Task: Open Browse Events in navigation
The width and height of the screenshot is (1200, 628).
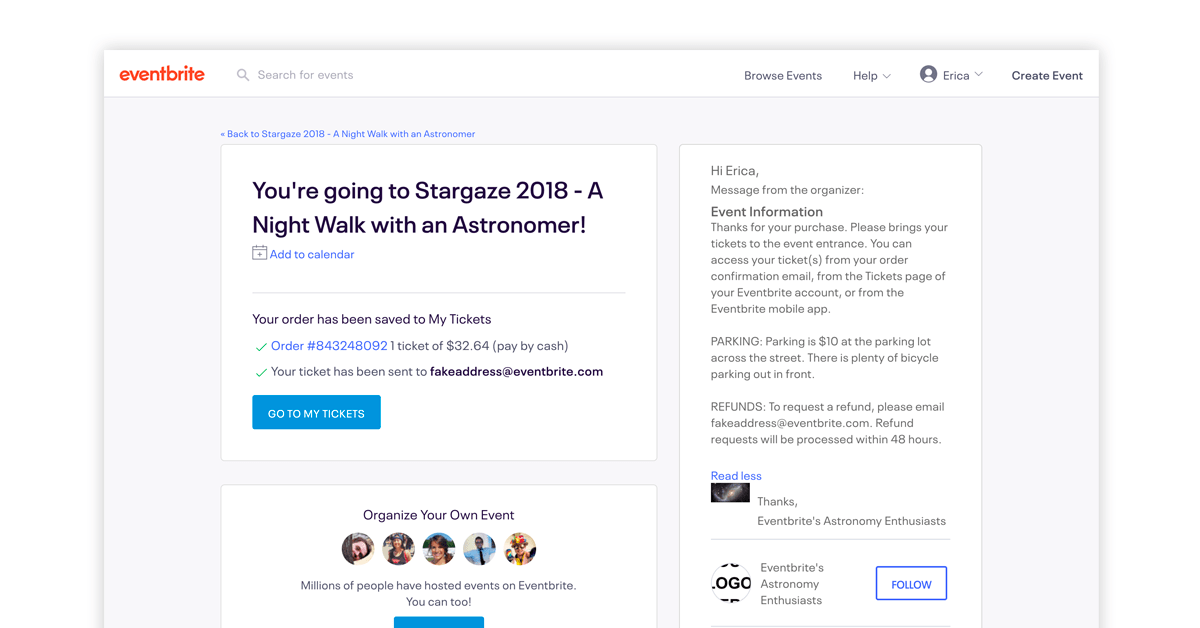Action: [783, 76]
